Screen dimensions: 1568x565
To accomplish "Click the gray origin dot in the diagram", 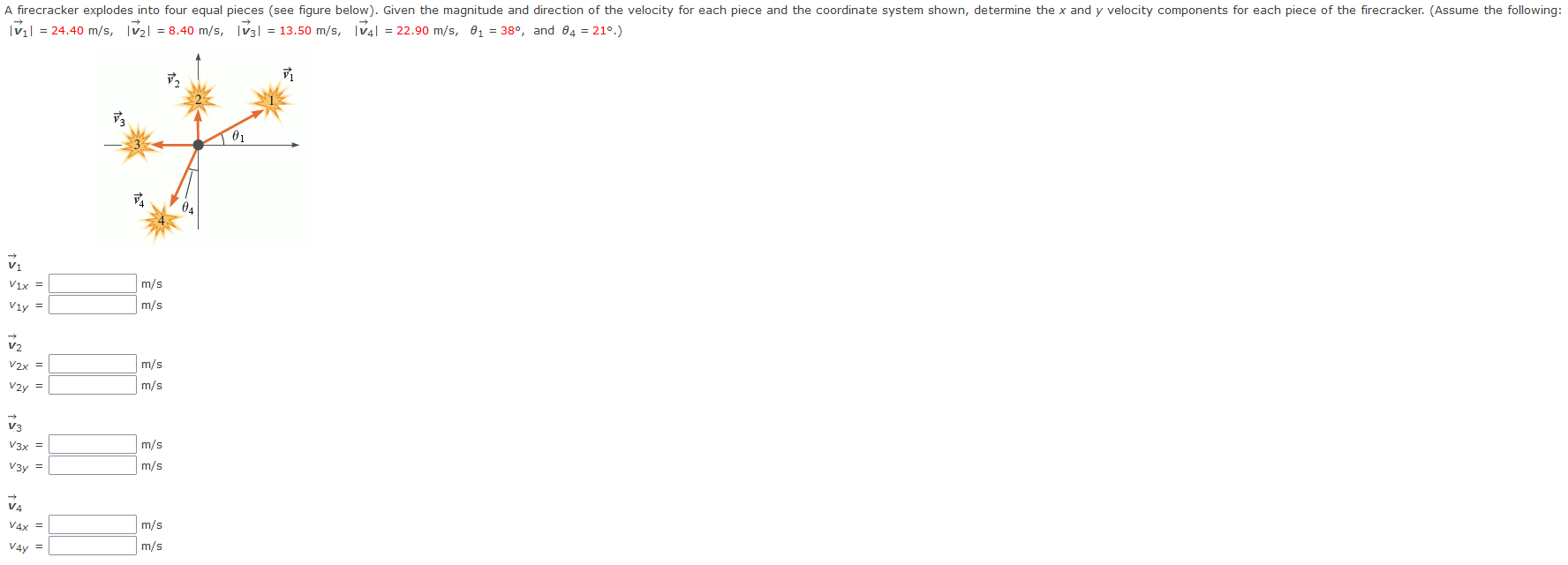I will coord(198,145).
